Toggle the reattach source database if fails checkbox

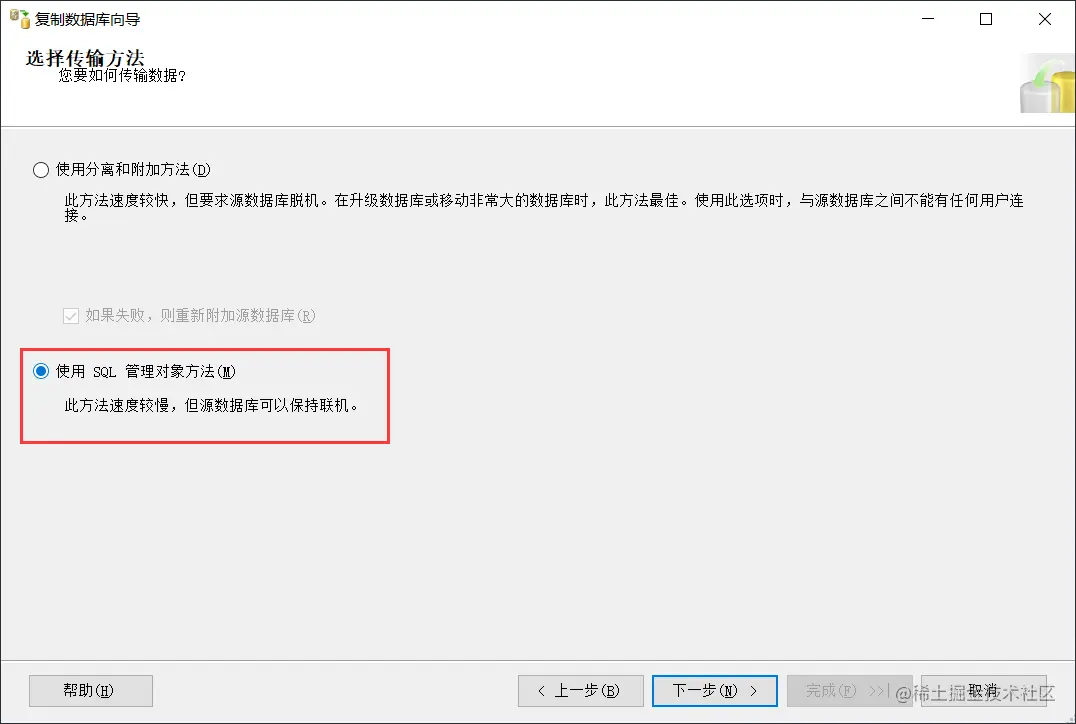click(71, 316)
